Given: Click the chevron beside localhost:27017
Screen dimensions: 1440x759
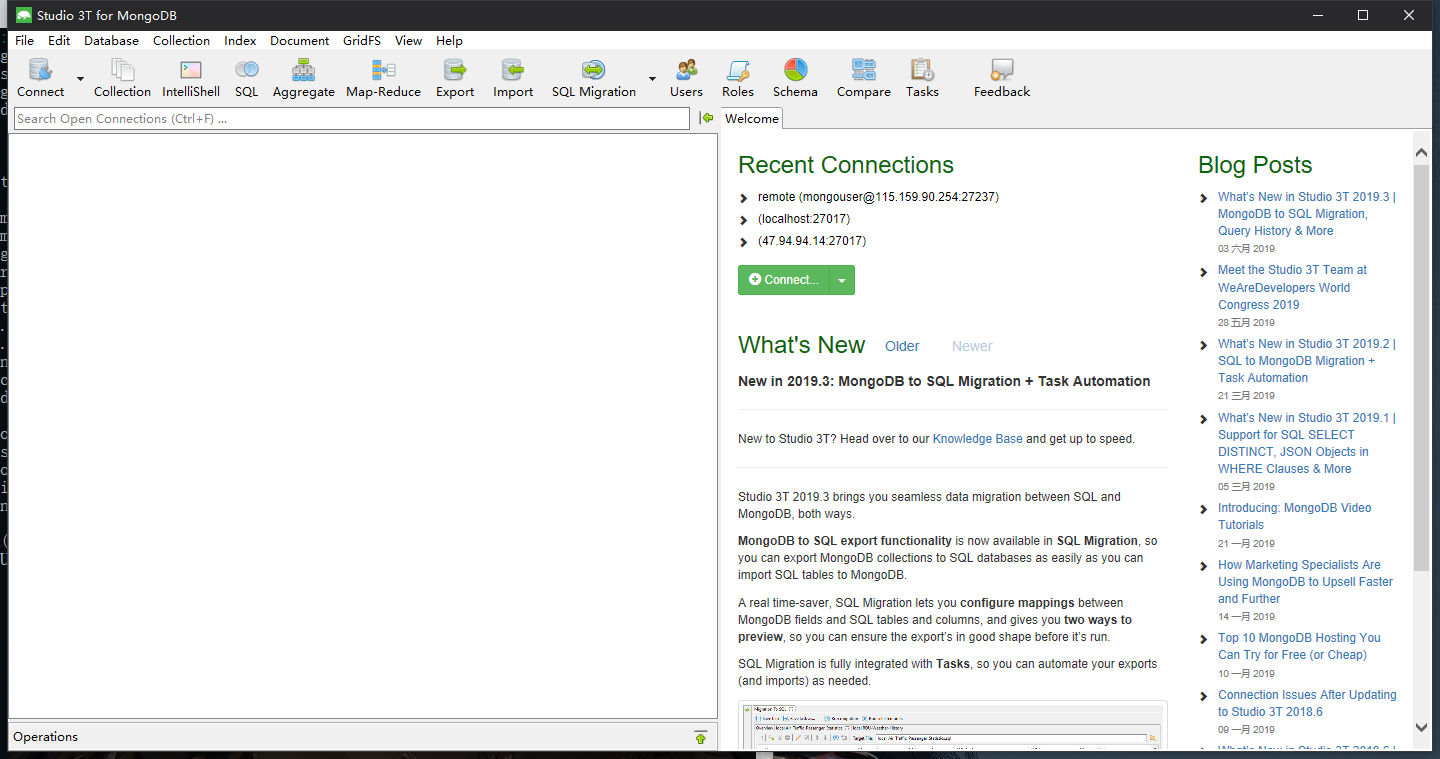Looking at the screenshot, I should point(743,220).
